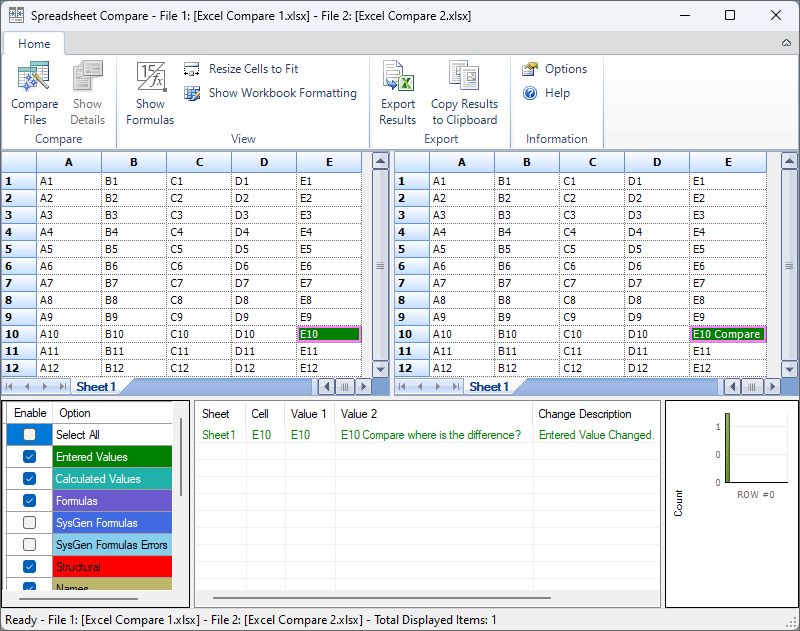Toggle the Show Formulas icon
The image size is (800, 631).
[151, 77]
